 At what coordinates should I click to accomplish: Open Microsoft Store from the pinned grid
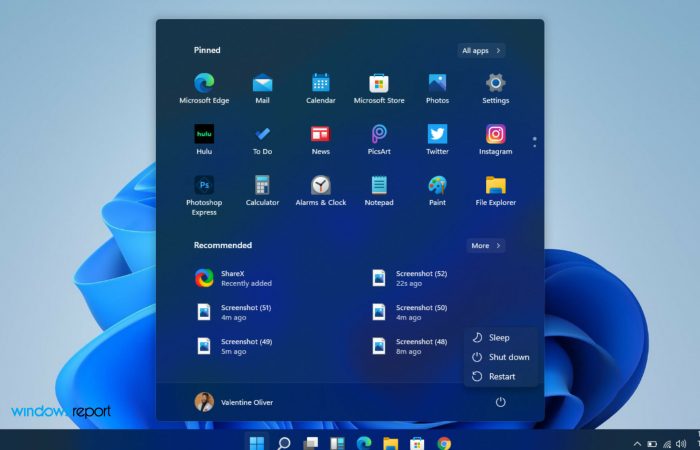[379, 89]
